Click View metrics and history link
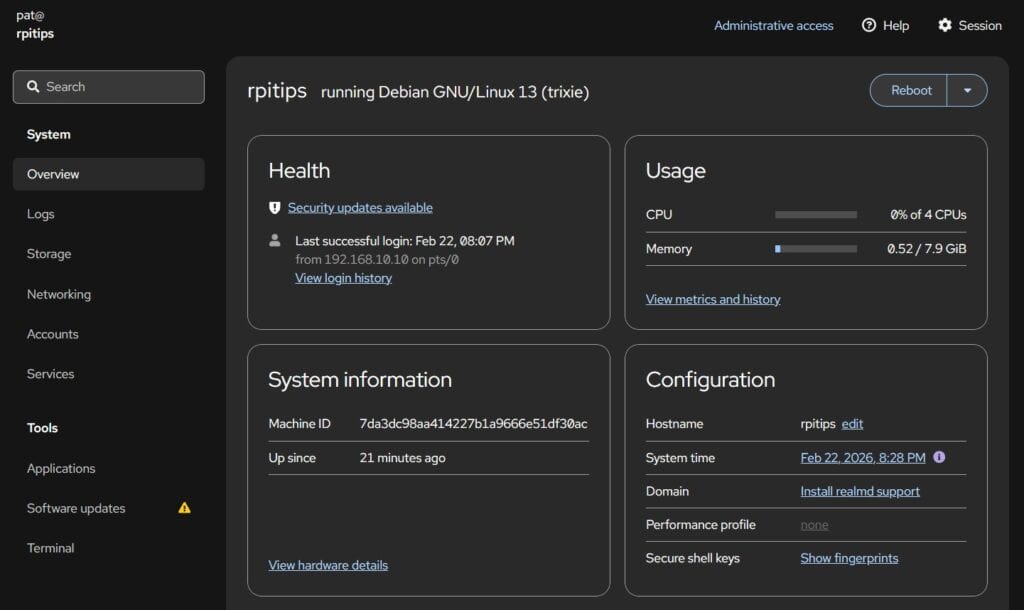Screen dimensions: 1024x610 [x=713, y=299]
